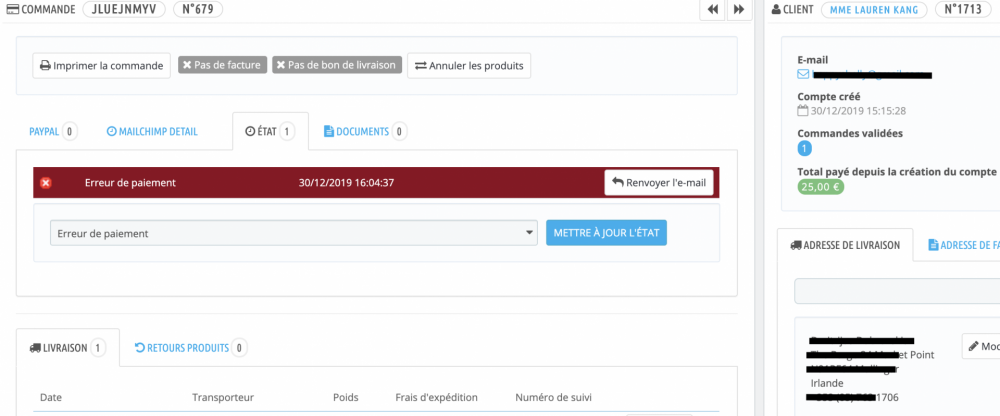Screen dimensions: 1000x416
Task: Click the validated orders count badge
Action: click(805, 149)
